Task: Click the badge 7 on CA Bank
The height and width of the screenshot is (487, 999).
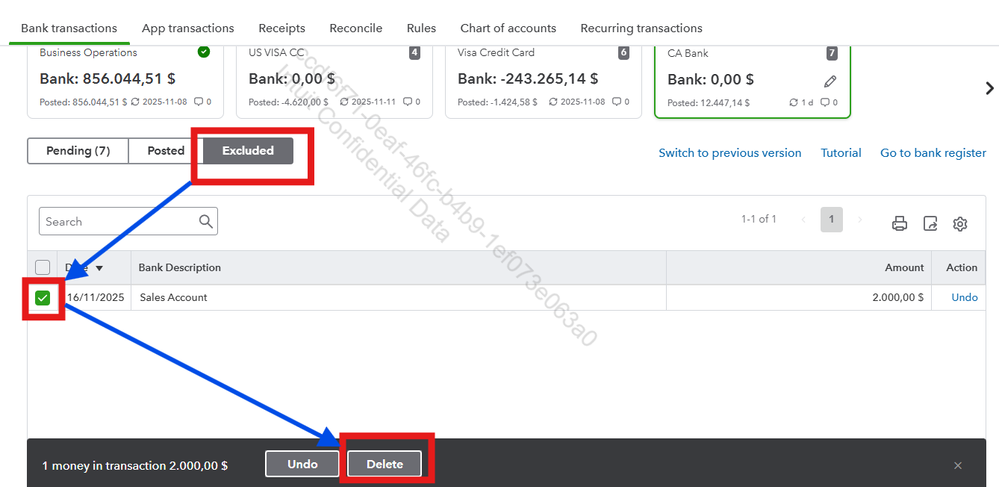Action: point(832,53)
